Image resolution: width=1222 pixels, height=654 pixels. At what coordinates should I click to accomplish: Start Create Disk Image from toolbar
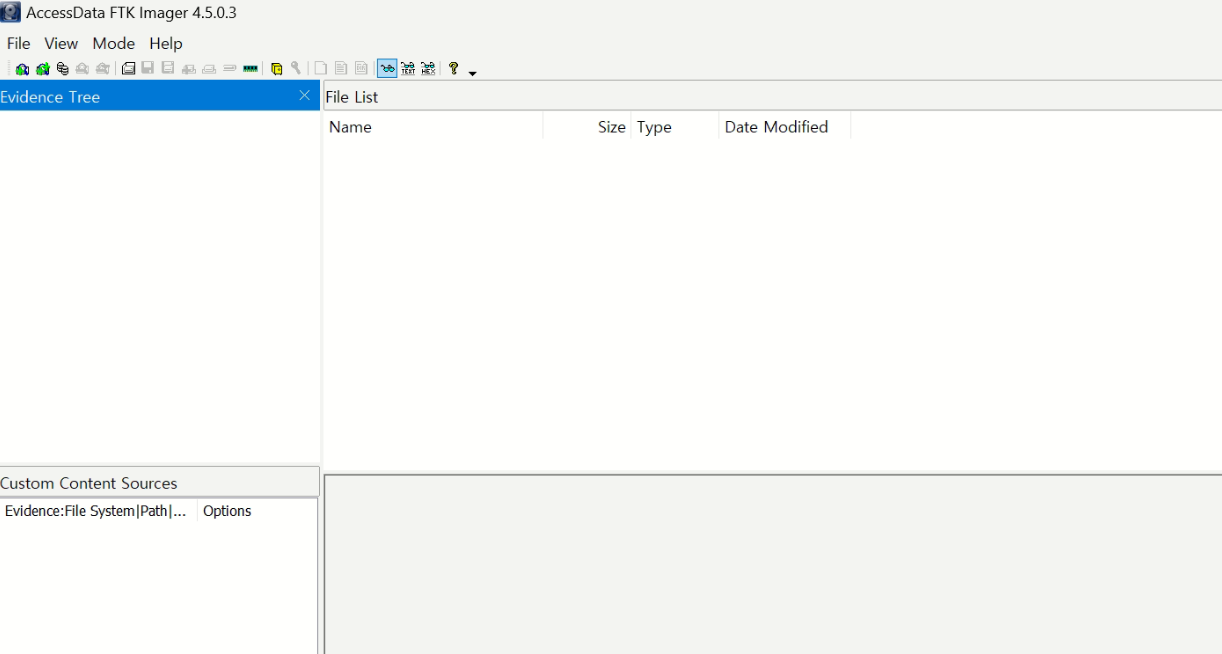coord(128,69)
